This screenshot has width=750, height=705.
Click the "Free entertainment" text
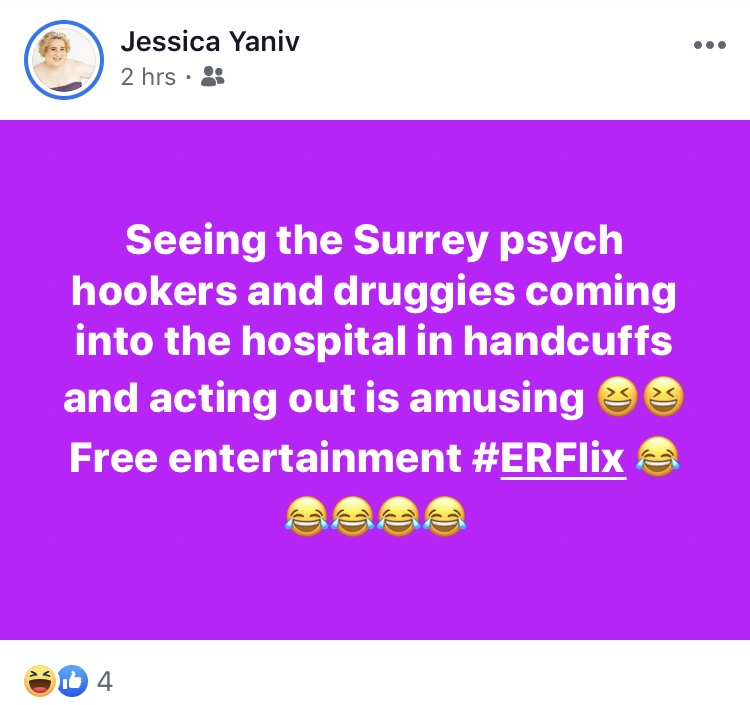pos(265,458)
